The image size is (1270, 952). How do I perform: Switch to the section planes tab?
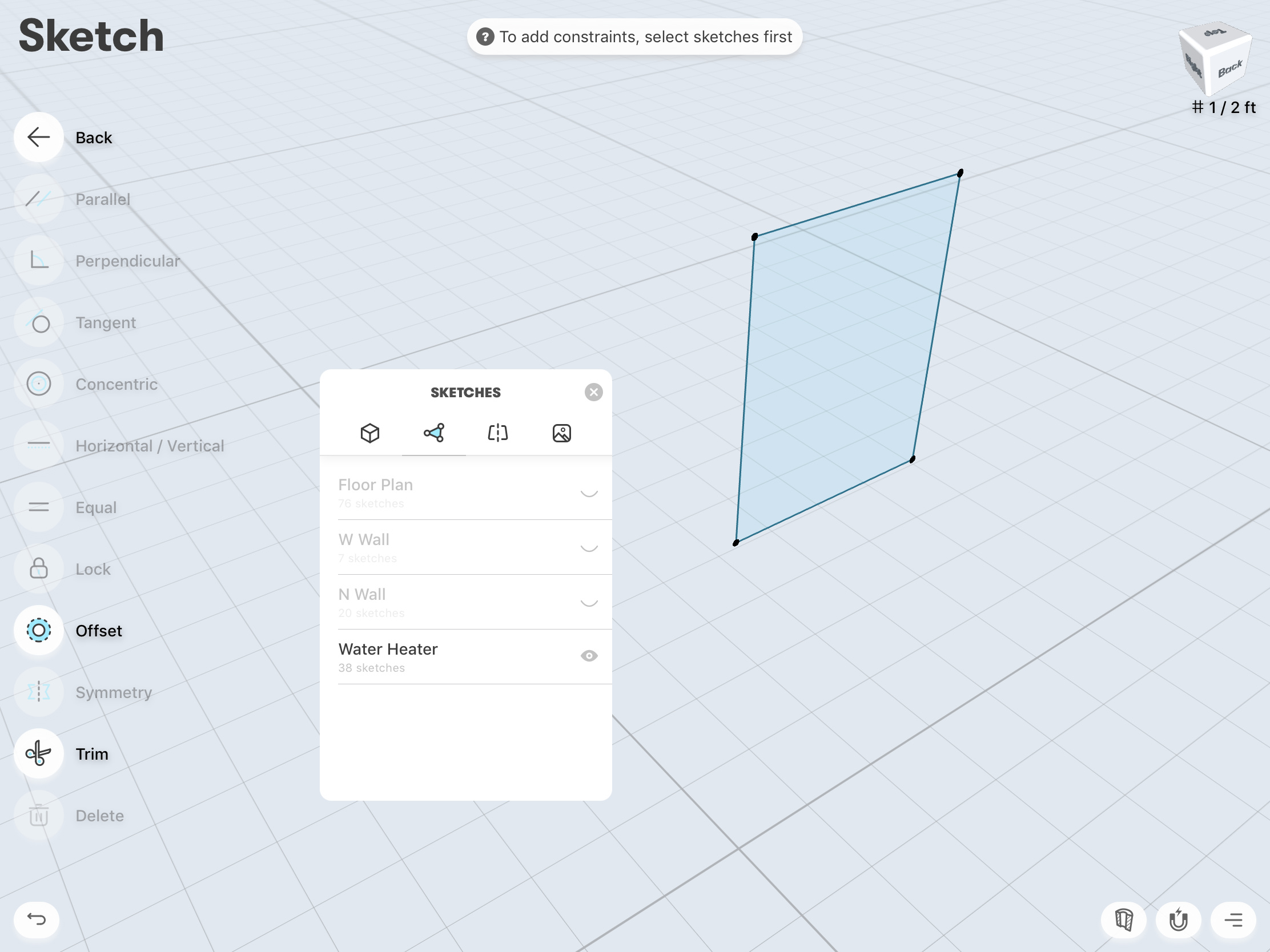pos(498,433)
